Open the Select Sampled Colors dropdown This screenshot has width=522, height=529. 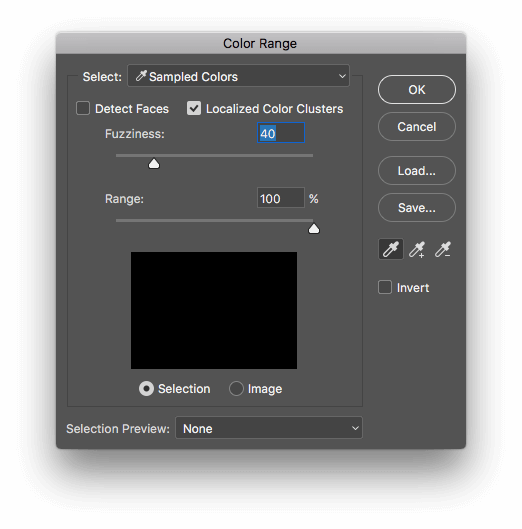point(239,76)
